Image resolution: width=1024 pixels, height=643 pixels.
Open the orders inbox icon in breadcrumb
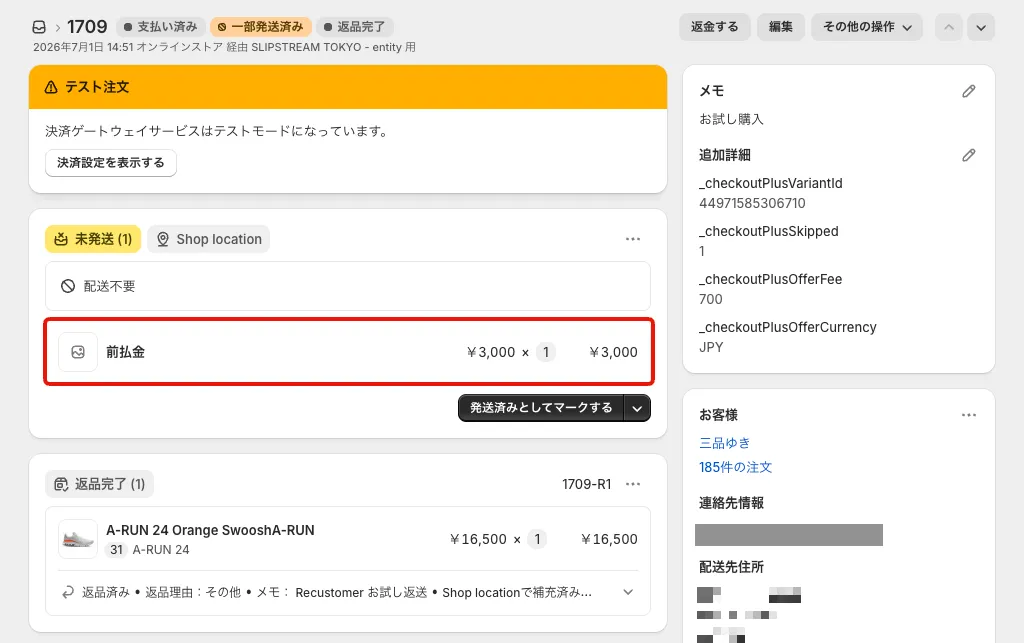39,27
